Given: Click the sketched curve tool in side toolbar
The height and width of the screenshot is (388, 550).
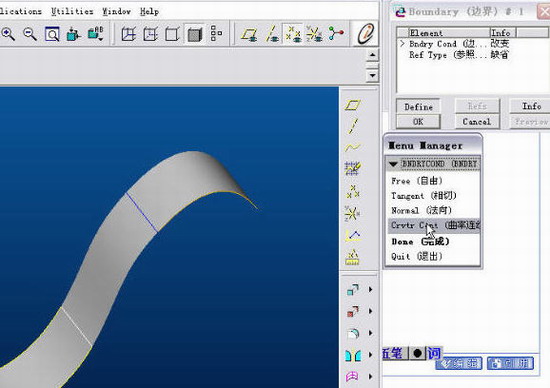Looking at the screenshot, I should 353,168.
